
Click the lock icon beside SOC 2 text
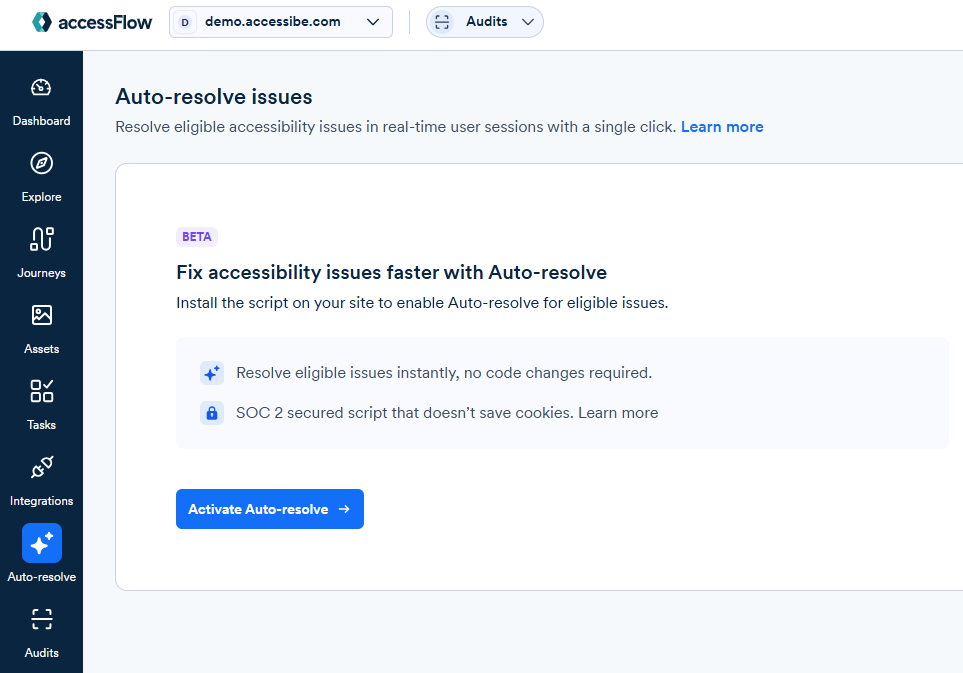pos(212,413)
